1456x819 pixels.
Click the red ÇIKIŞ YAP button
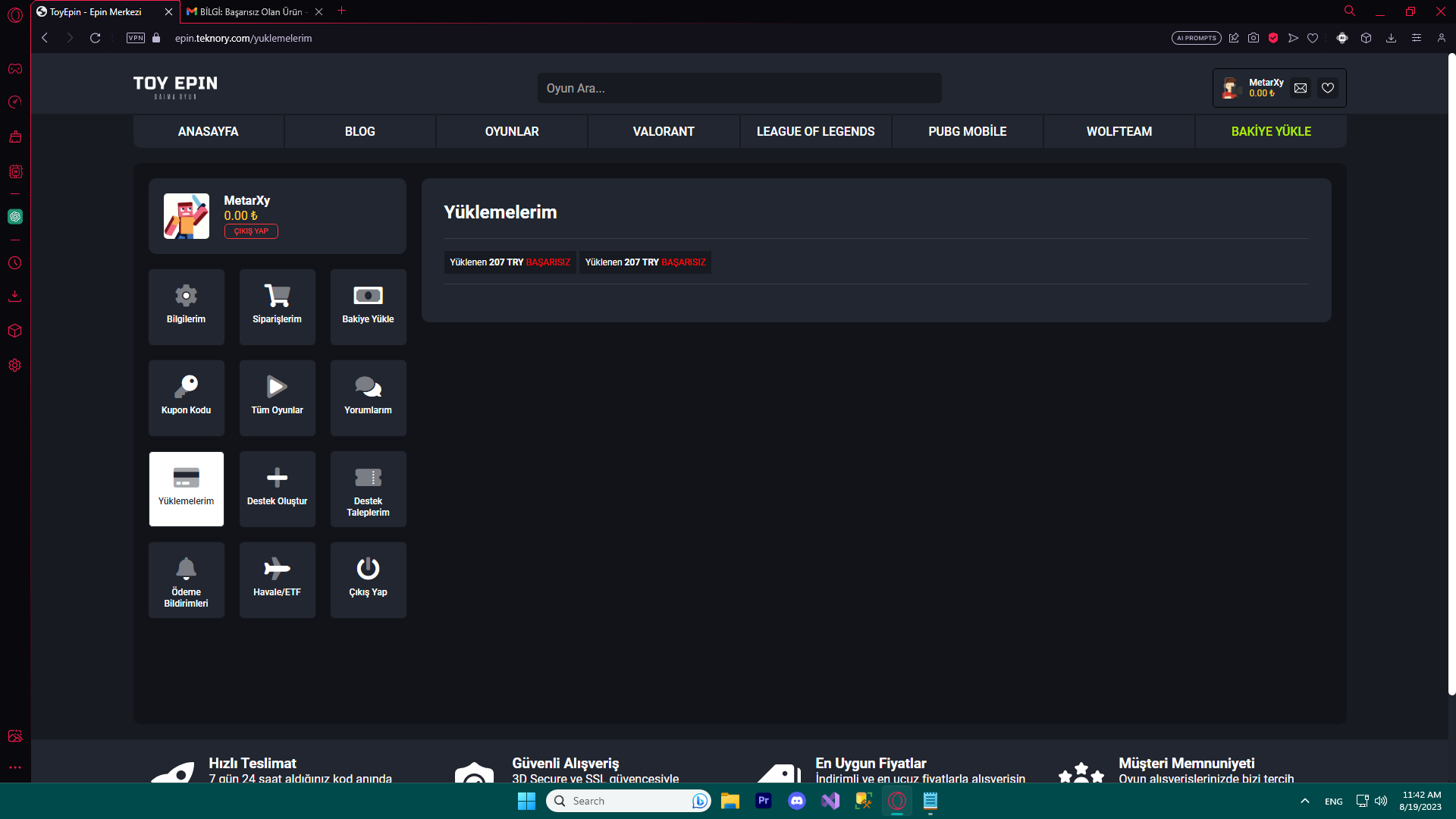[x=251, y=231]
